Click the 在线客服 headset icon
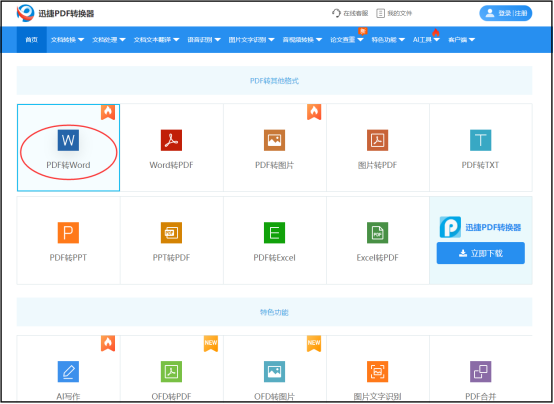The height and width of the screenshot is (404, 554). click(x=336, y=13)
